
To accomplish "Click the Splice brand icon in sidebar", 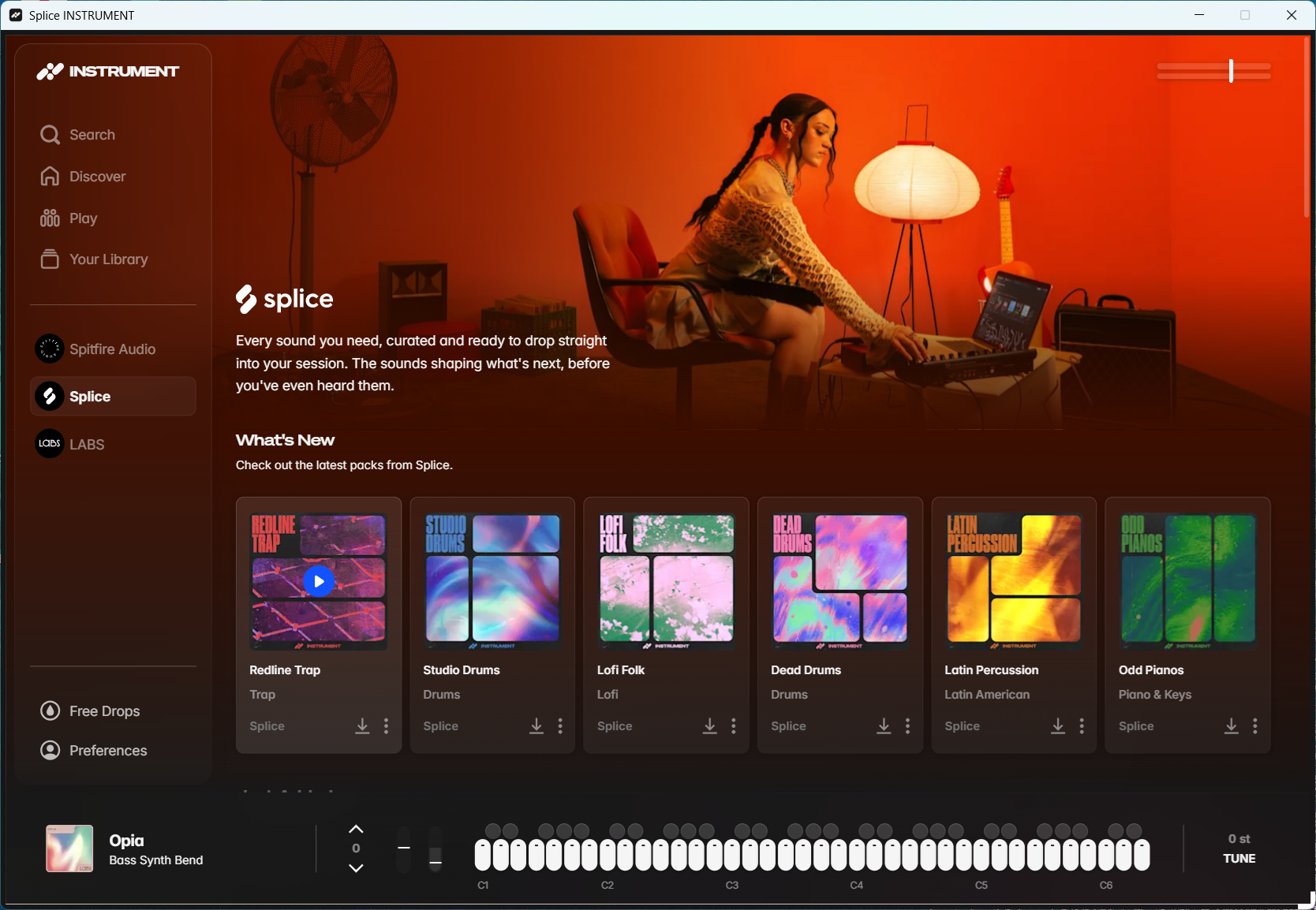I will [50, 396].
